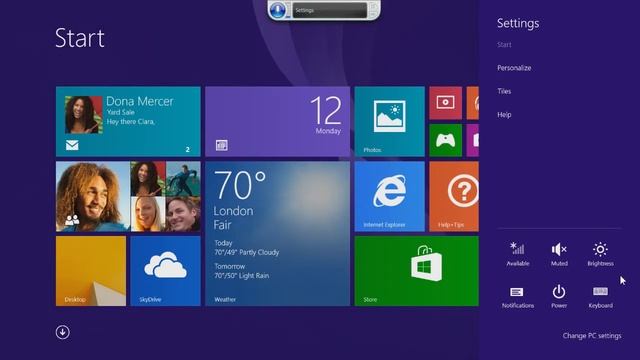Viewport: 640px width, 360px height.
Task: Open the Store tile
Action: (x=416, y=271)
